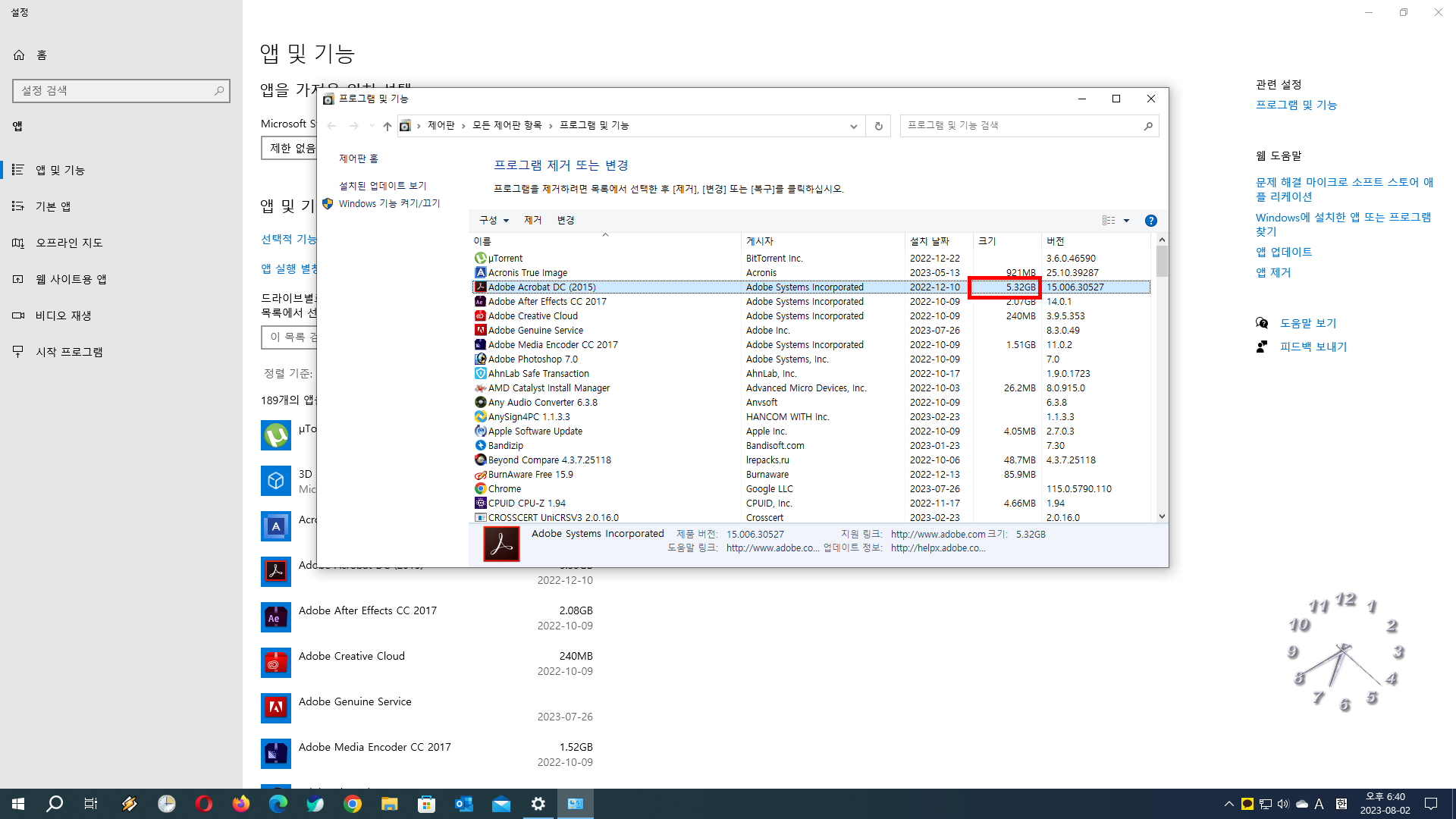
Task: Click Adobe Acrobat large icon in details pane
Action: pyautogui.click(x=501, y=544)
